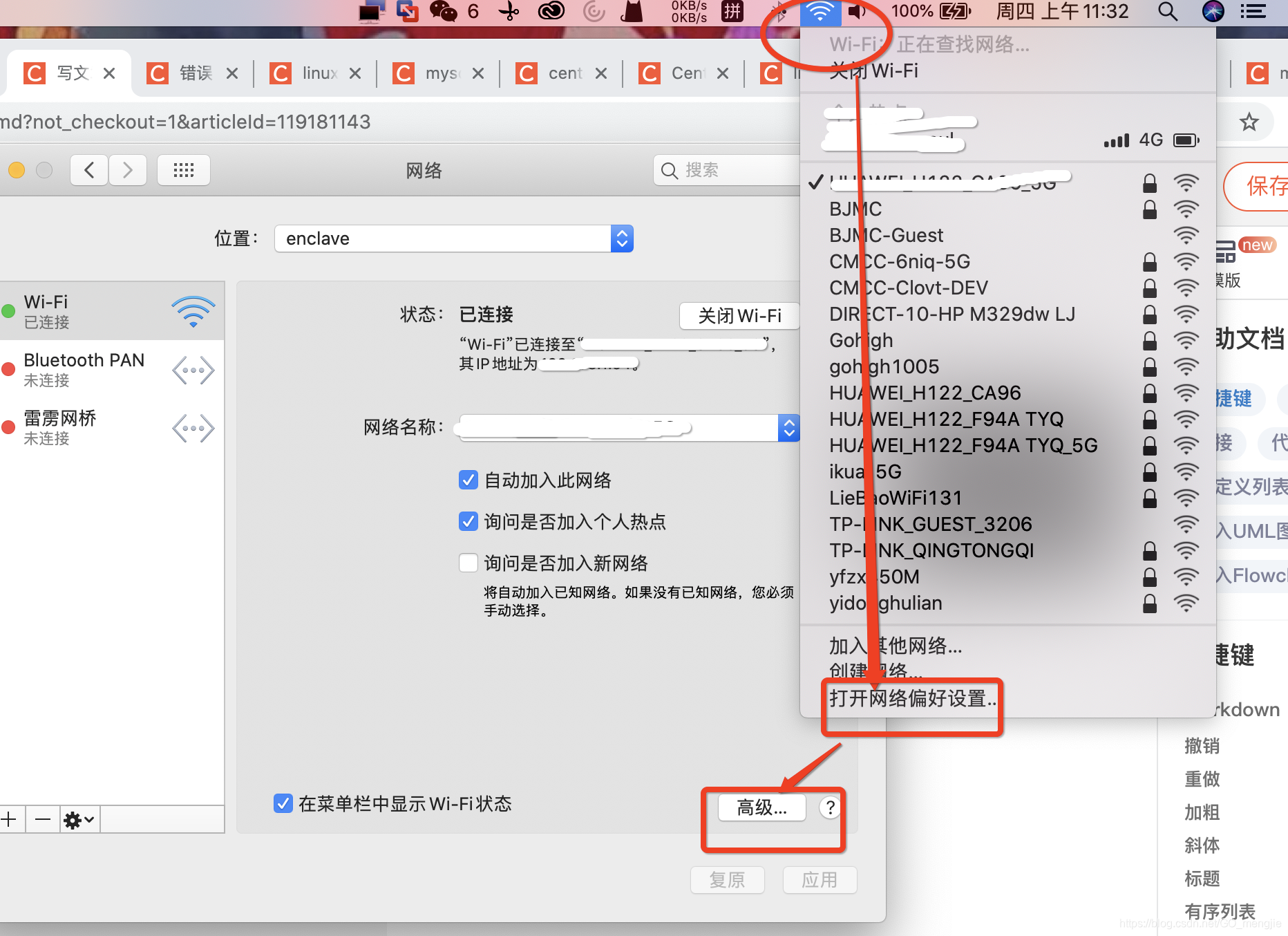Click 加粗 in the editor shortcut list
Screen dimensions: 1288x936
click(1202, 812)
